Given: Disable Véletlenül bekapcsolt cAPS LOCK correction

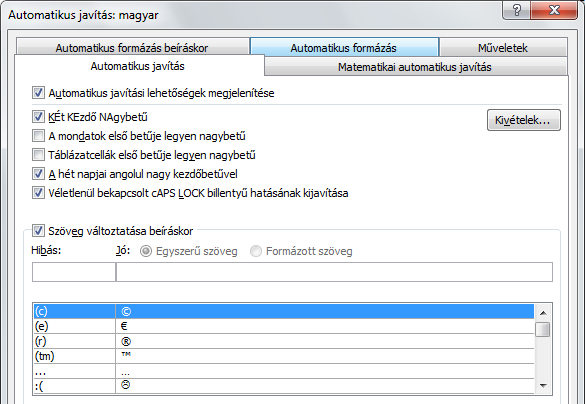Looking at the screenshot, I should pyautogui.click(x=38, y=193).
